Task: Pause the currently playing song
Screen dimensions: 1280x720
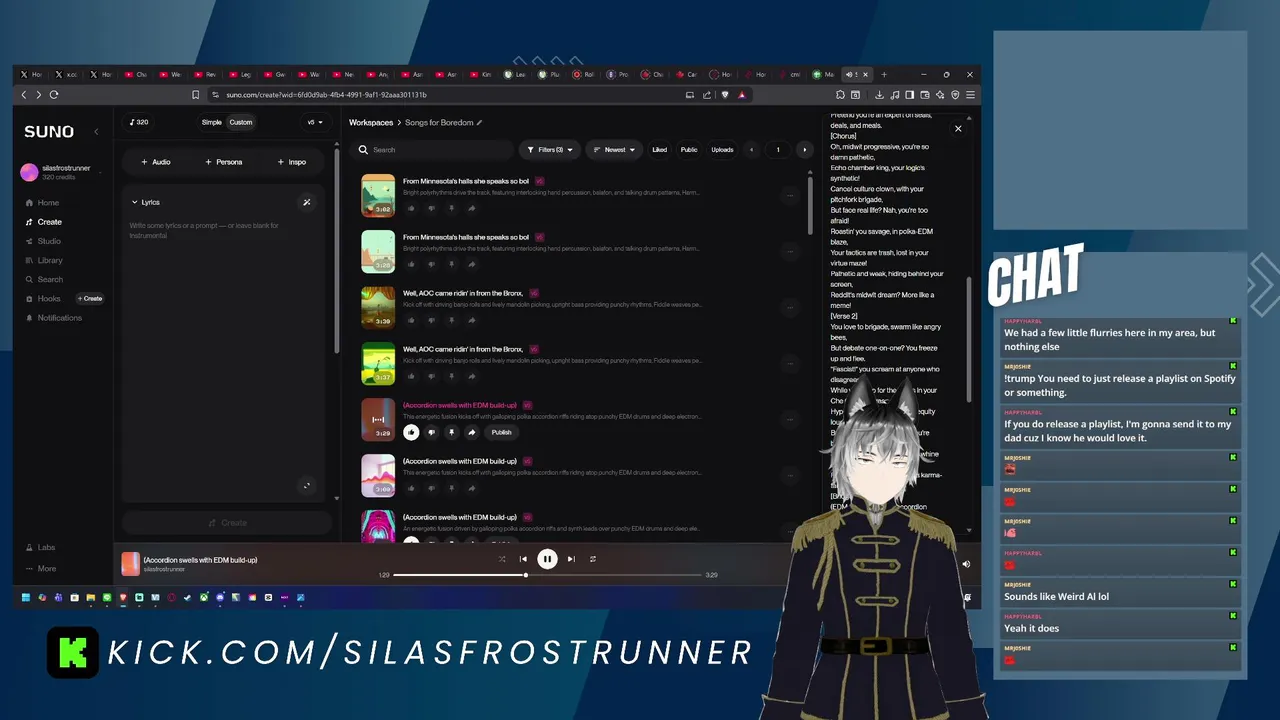Action: coord(547,559)
